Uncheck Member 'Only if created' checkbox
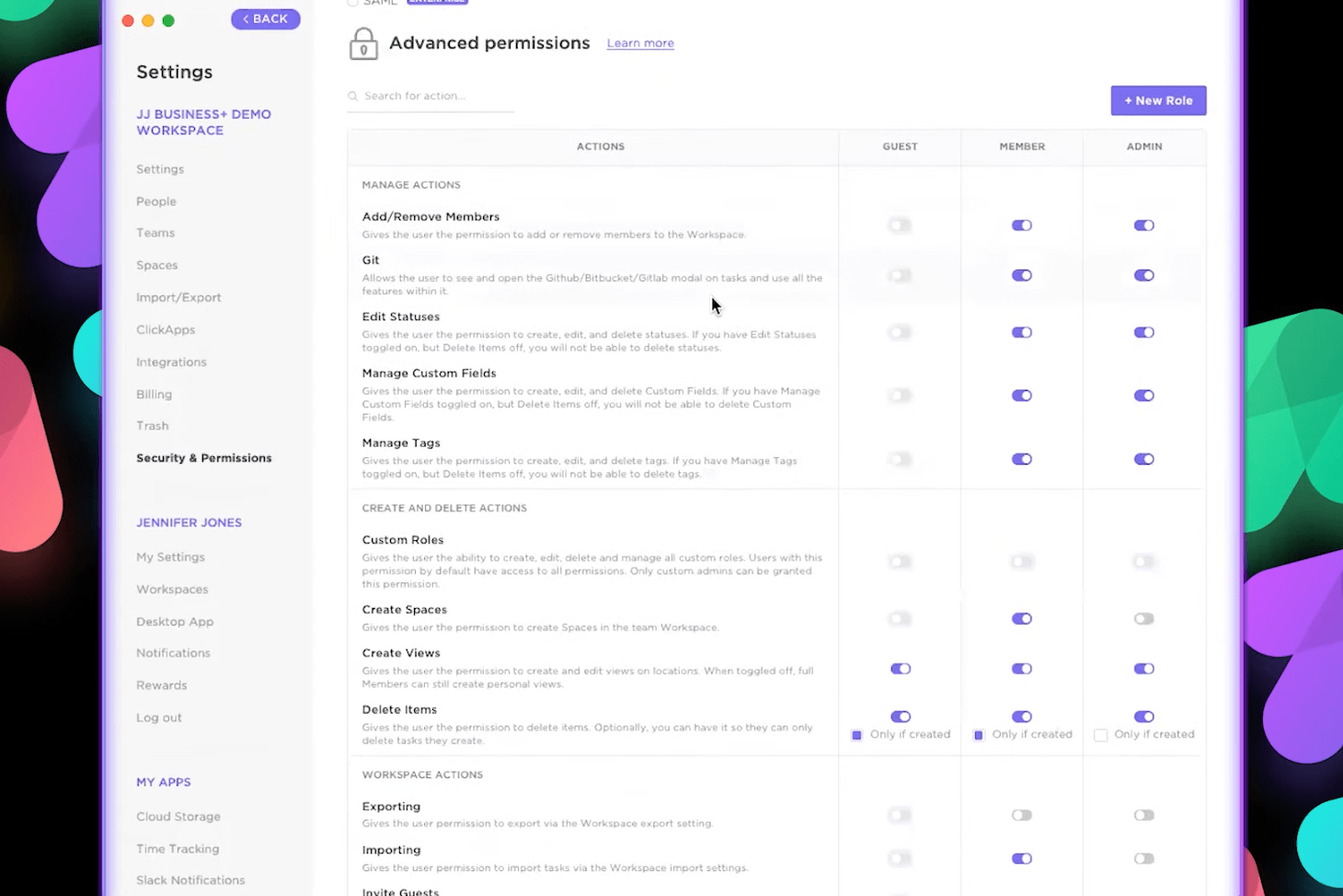This screenshot has height=896, width=1343. pyautogui.click(x=979, y=735)
